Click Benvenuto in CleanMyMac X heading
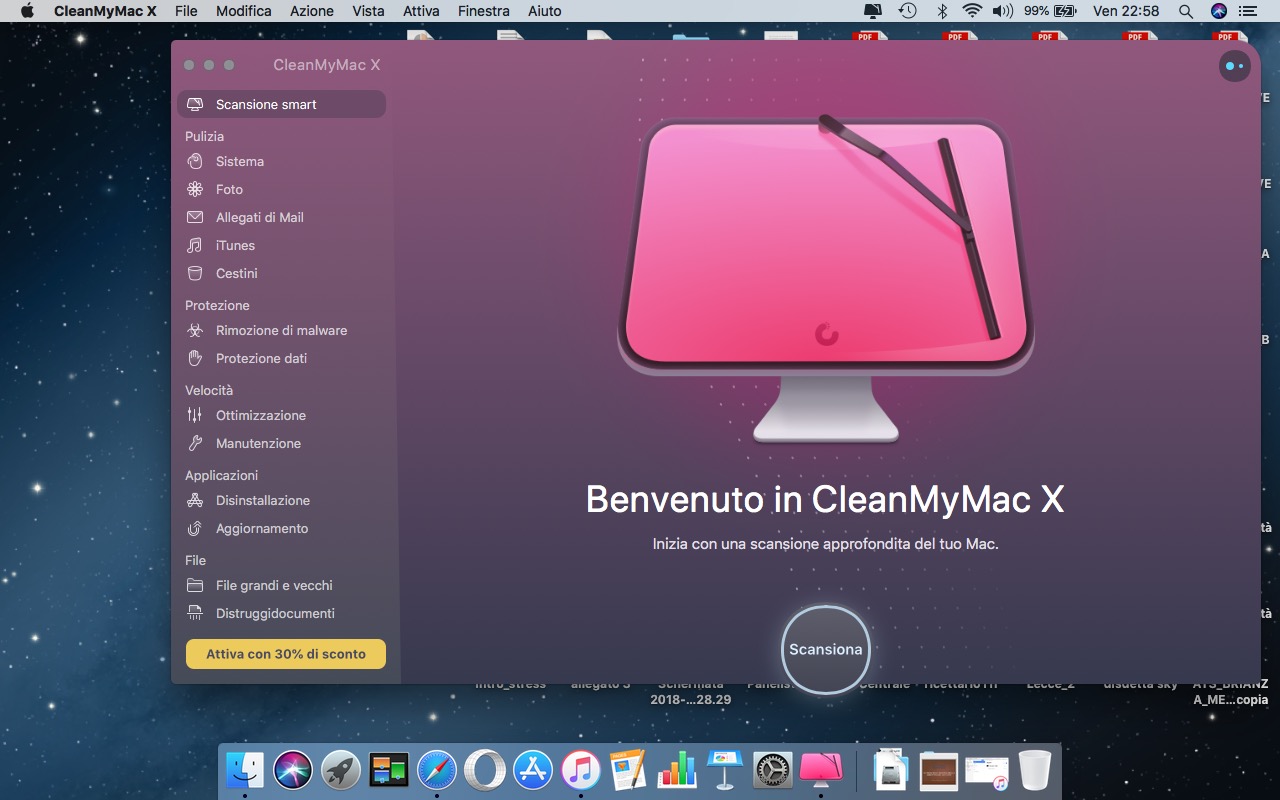The width and height of the screenshot is (1280, 800). [825, 499]
